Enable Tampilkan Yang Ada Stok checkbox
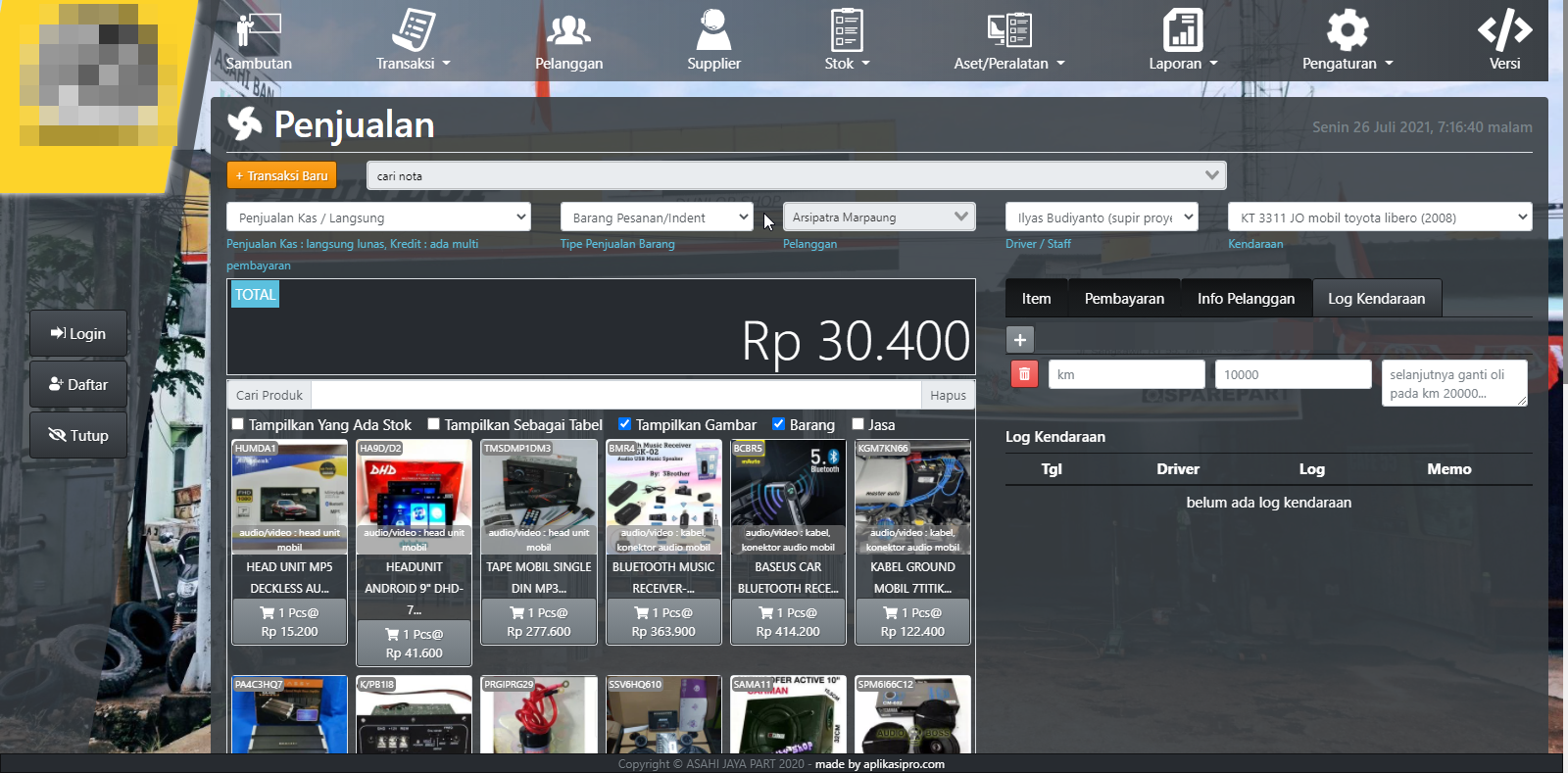The image size is (1568, 773). pos(238,424)
